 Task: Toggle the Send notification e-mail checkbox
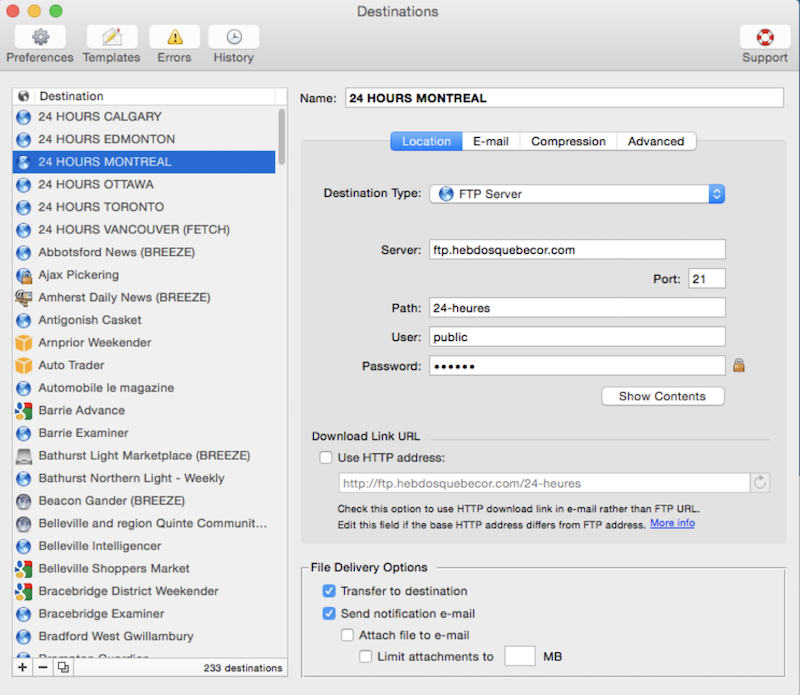329,613
